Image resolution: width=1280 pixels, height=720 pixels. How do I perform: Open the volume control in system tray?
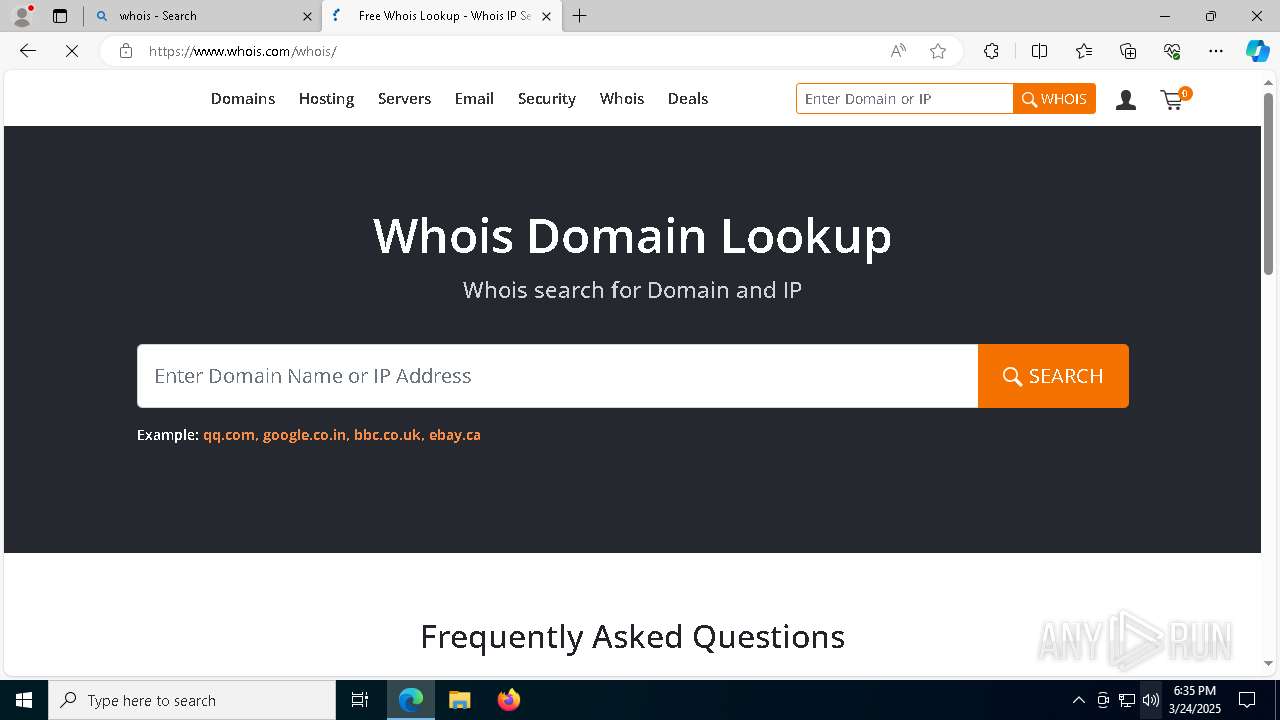click(x=1151, y=700)
